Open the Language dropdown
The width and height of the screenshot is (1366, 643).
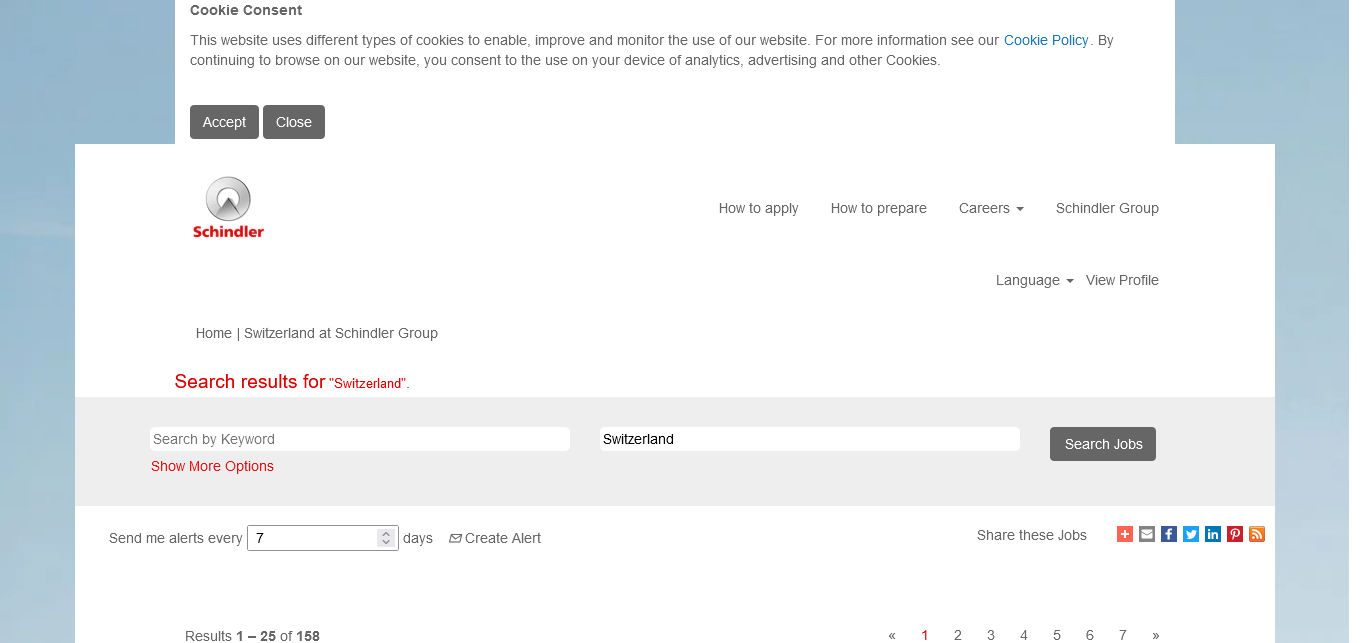(1034, 280)
